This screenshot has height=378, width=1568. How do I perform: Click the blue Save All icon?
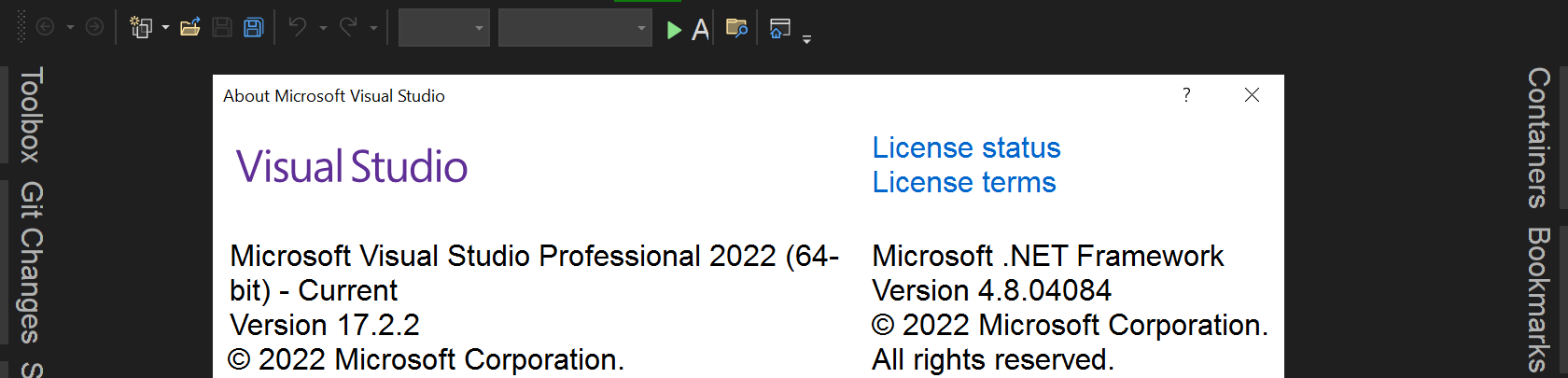[x=254, y=27]
